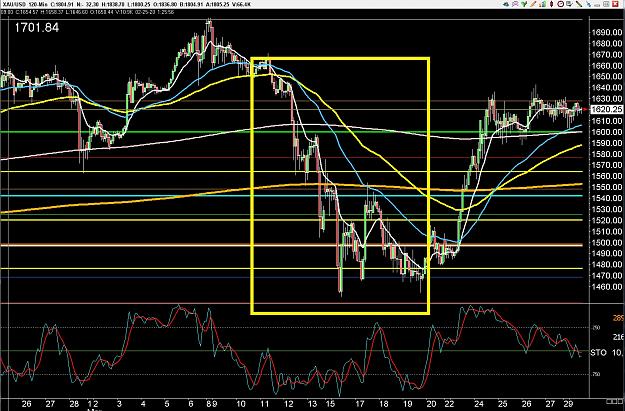Click the L:1800.25 low value
The height and width of the screenshot is (411, 625).
coord(138,4)
